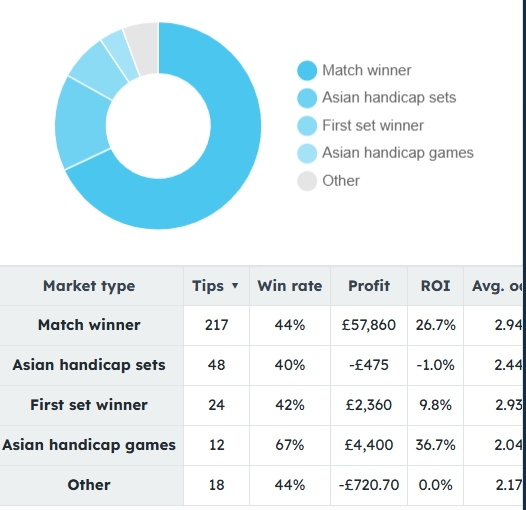Sort table by Profit column
Image resolution: width=526 pixels, height=510 pixels.
click(369, 286)
